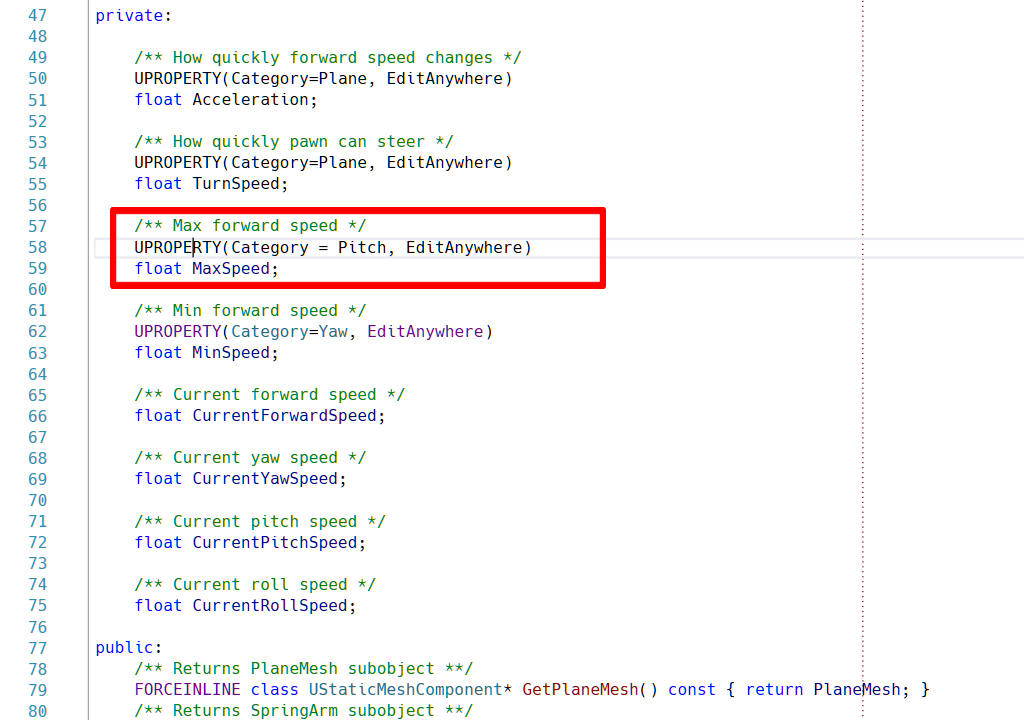This screenshot has width=1024, height=720.
Task: Click line number 58 in the gutter
Action: click(x=38, y=248)
